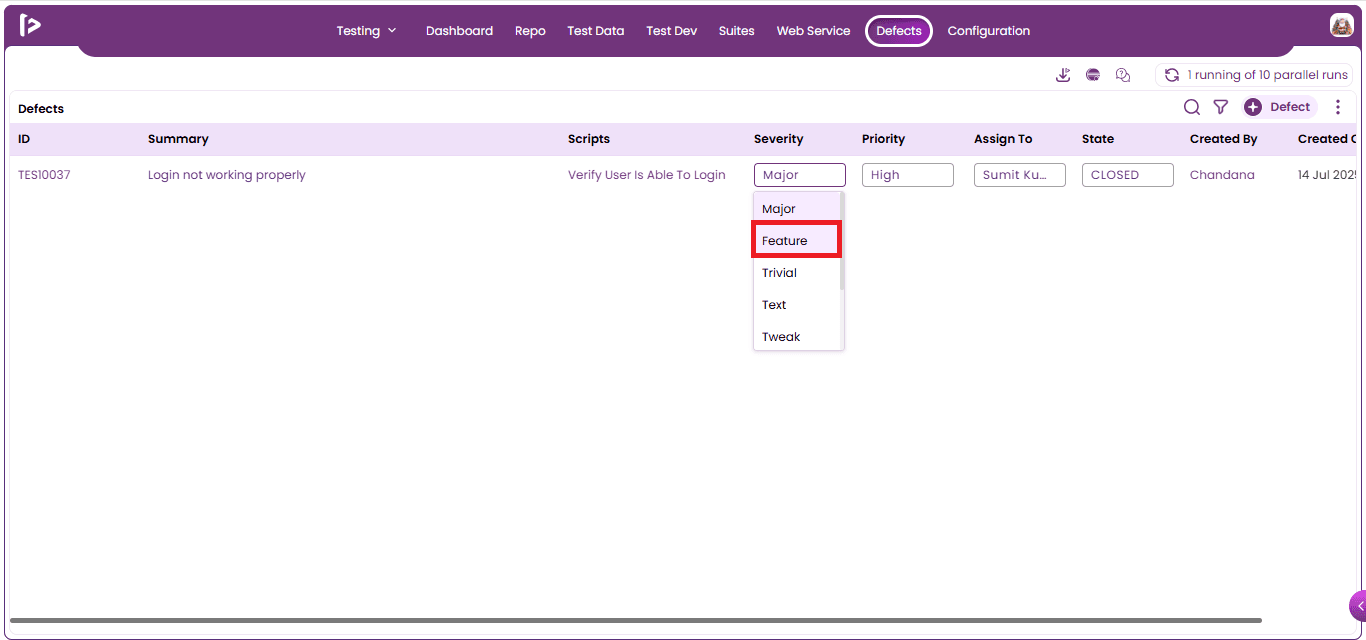Open the Priority dropdown showing High
Image resolution: width=1366 pixels, height=640 pixels.
coord(908,175)
